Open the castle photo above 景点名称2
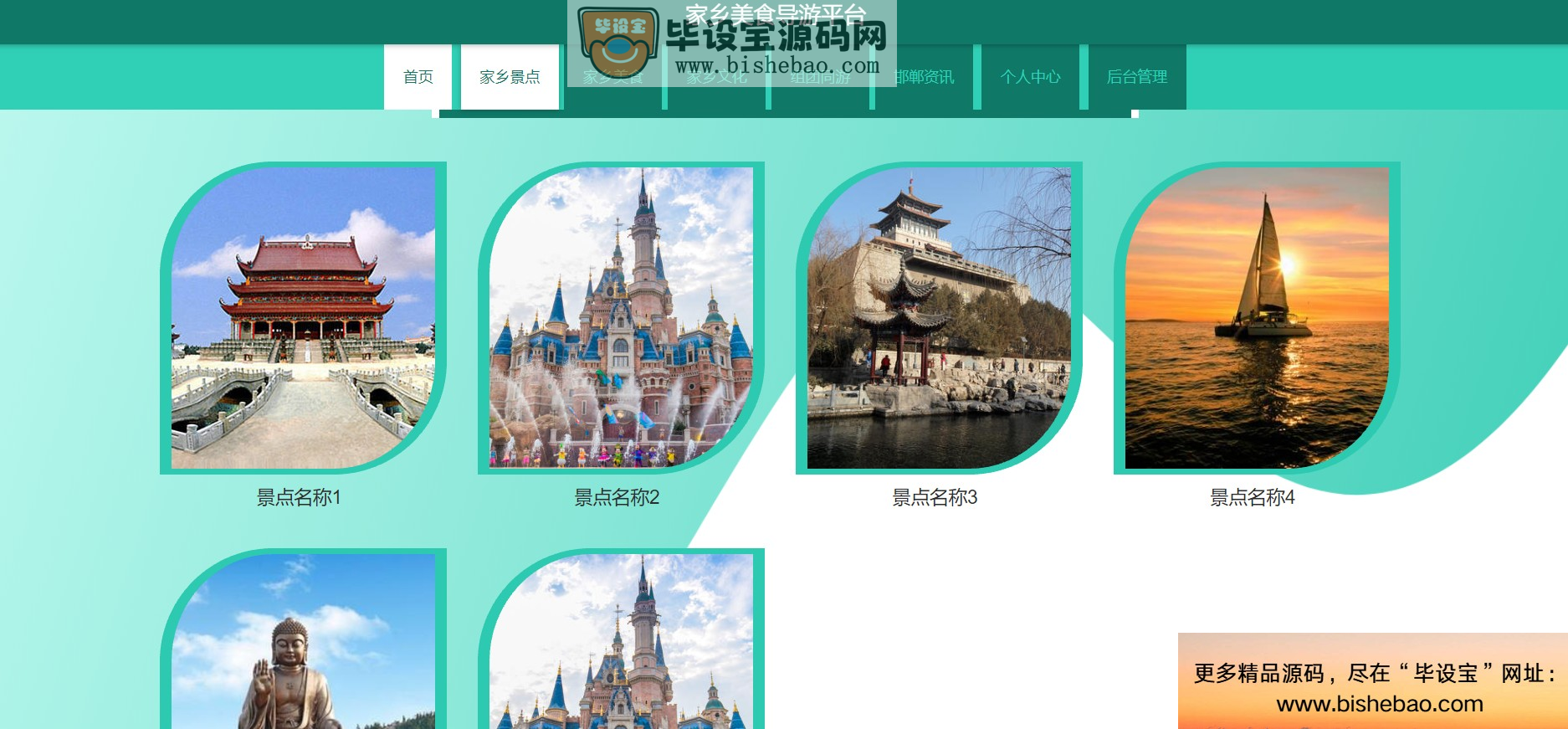Image resolution: width=1568 pixels, height=729 pixels. pyautogui.click(x=621, y=318)
